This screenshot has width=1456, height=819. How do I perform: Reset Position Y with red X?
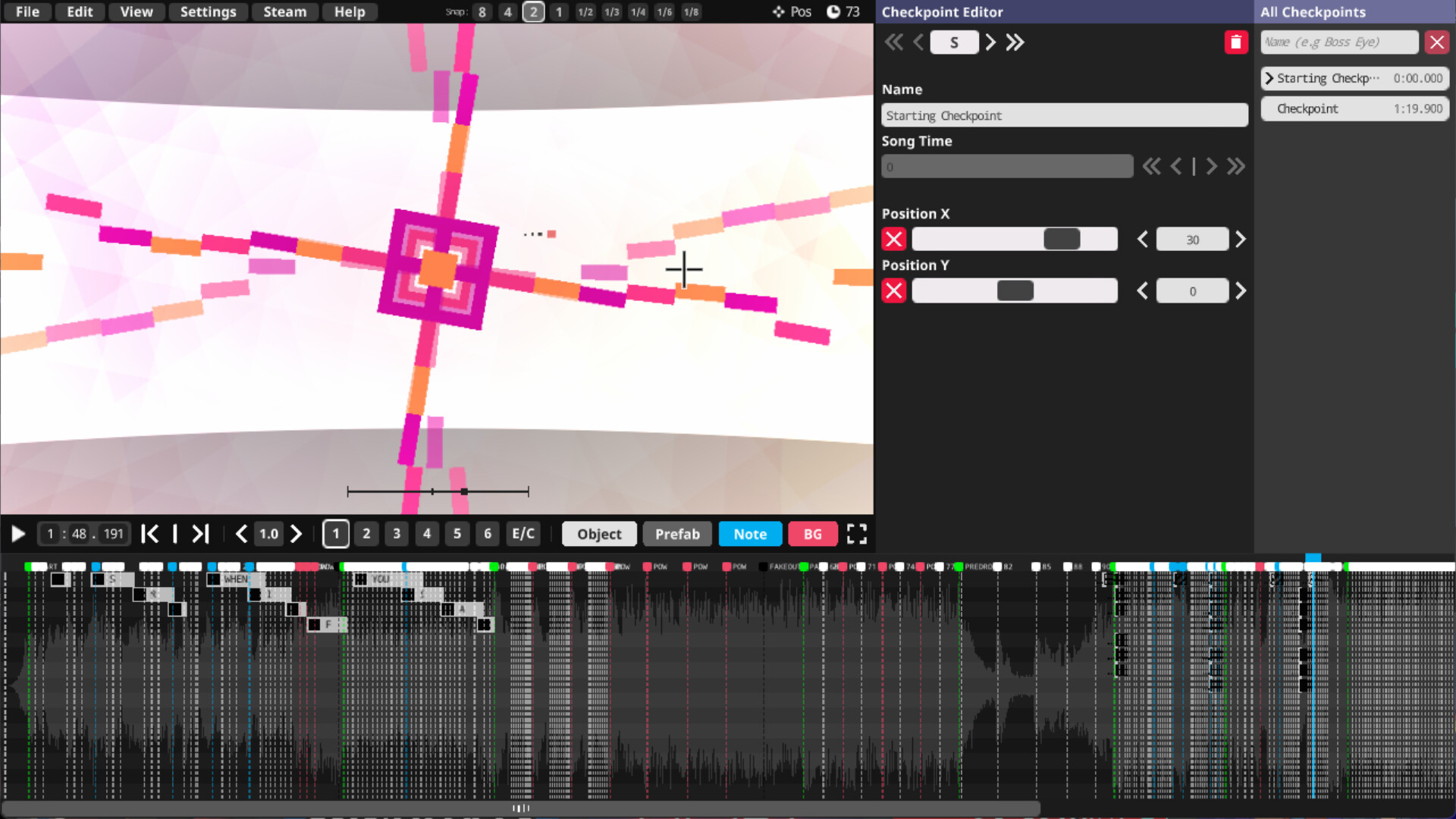[x=894, y=291]
